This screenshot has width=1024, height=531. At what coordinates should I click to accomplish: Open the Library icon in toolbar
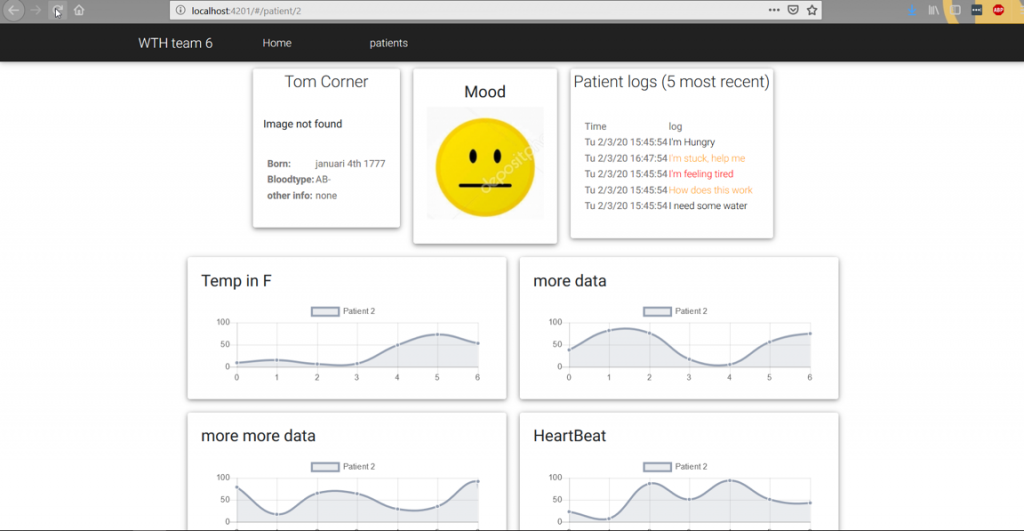coord(934,10)
